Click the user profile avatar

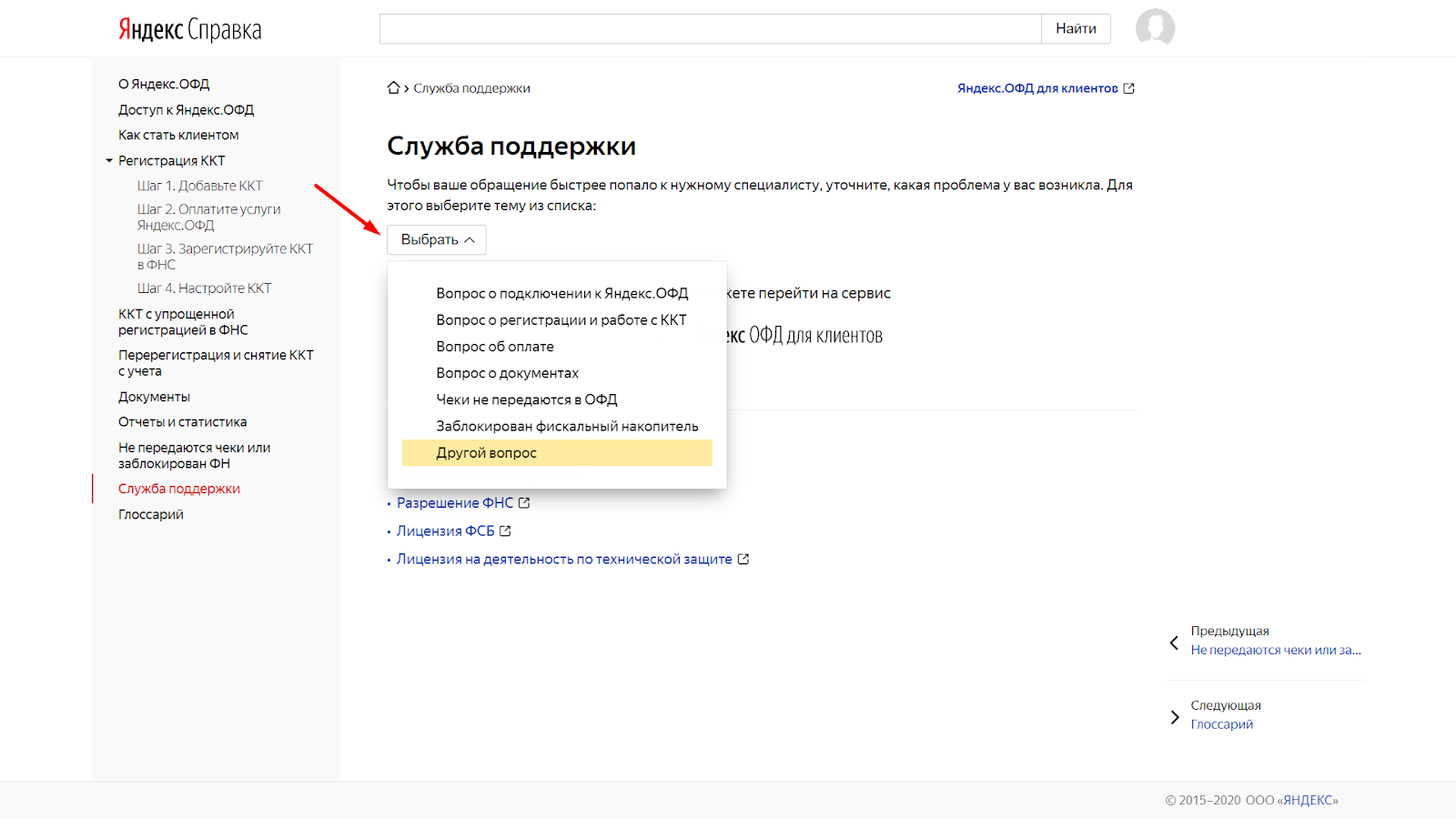tap(1155, 27)
